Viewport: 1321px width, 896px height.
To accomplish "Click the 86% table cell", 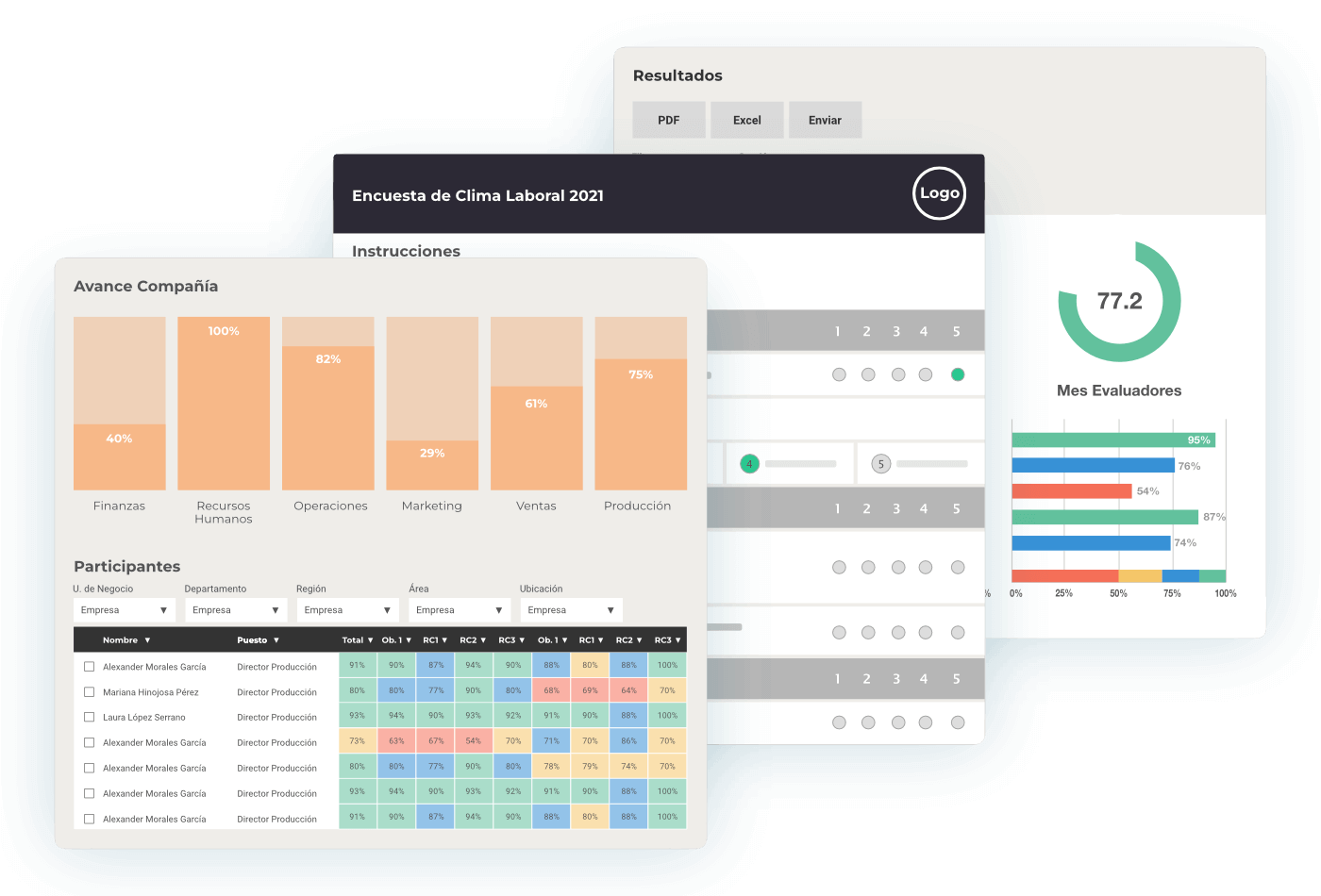I will pyautogui.click(x=628, y=740).
